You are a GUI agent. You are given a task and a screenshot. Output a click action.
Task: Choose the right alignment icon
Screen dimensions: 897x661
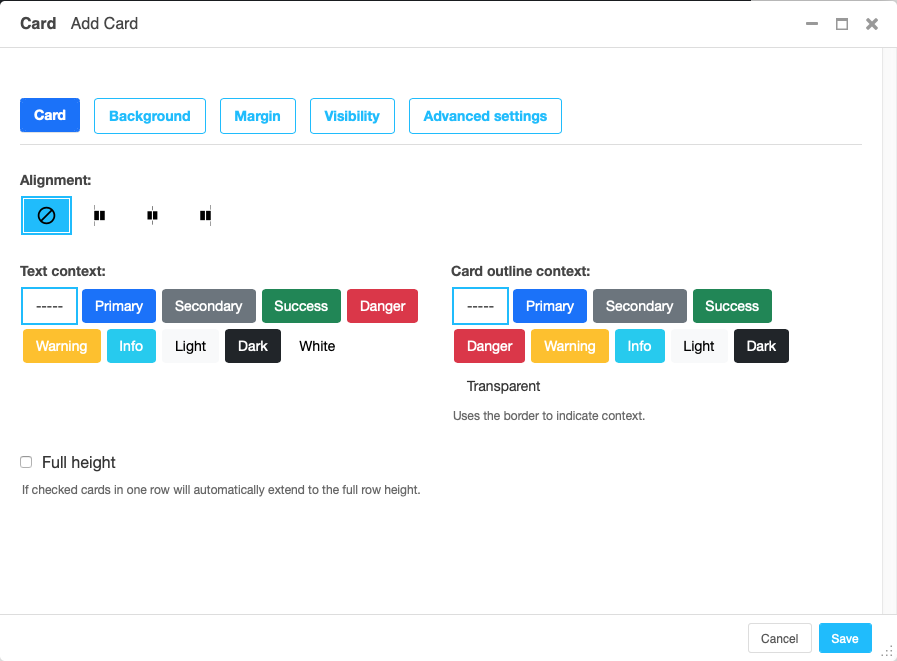[205, 216]
